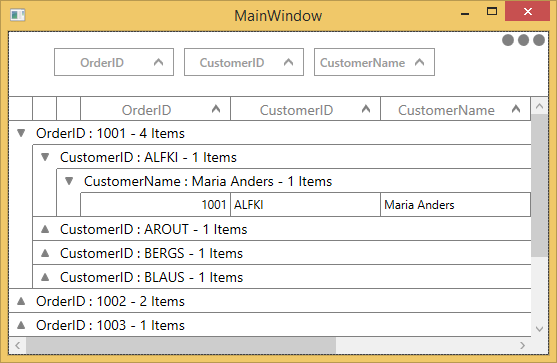Image resolution: width=557 pixels, height=363 pixels.
Task: Close the MainWindow window
Action: coord(528,12)
